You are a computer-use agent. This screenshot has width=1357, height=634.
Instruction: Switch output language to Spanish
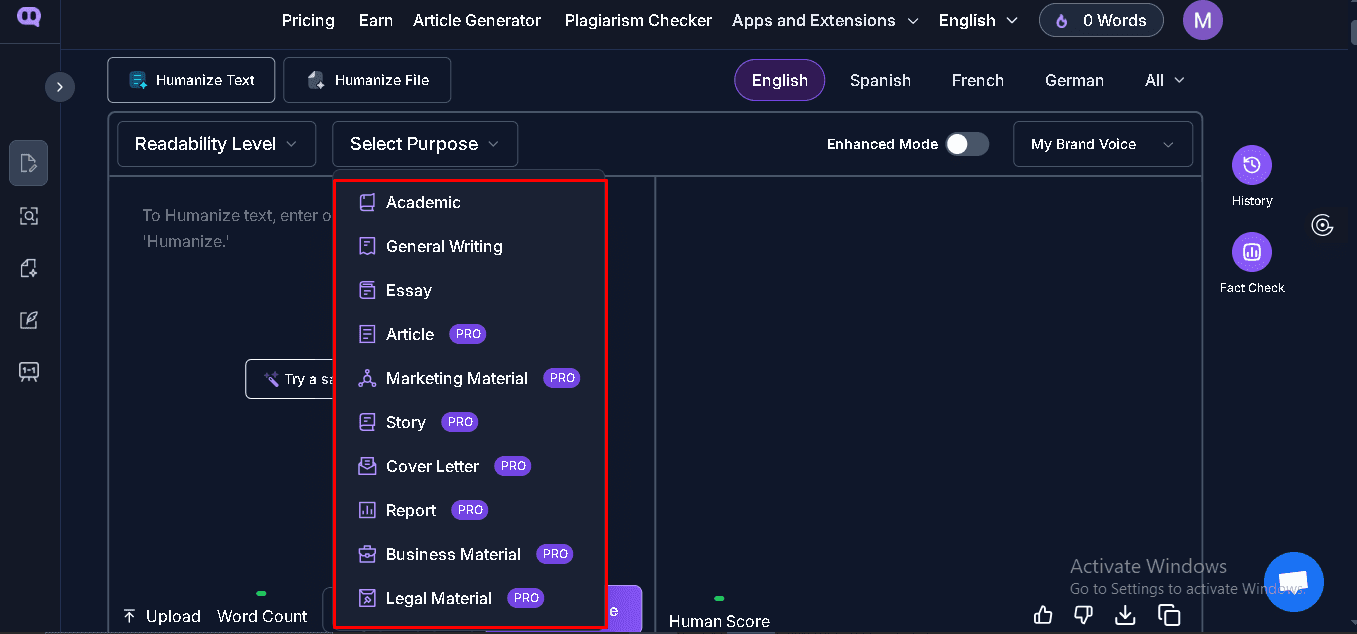point(880,80)
